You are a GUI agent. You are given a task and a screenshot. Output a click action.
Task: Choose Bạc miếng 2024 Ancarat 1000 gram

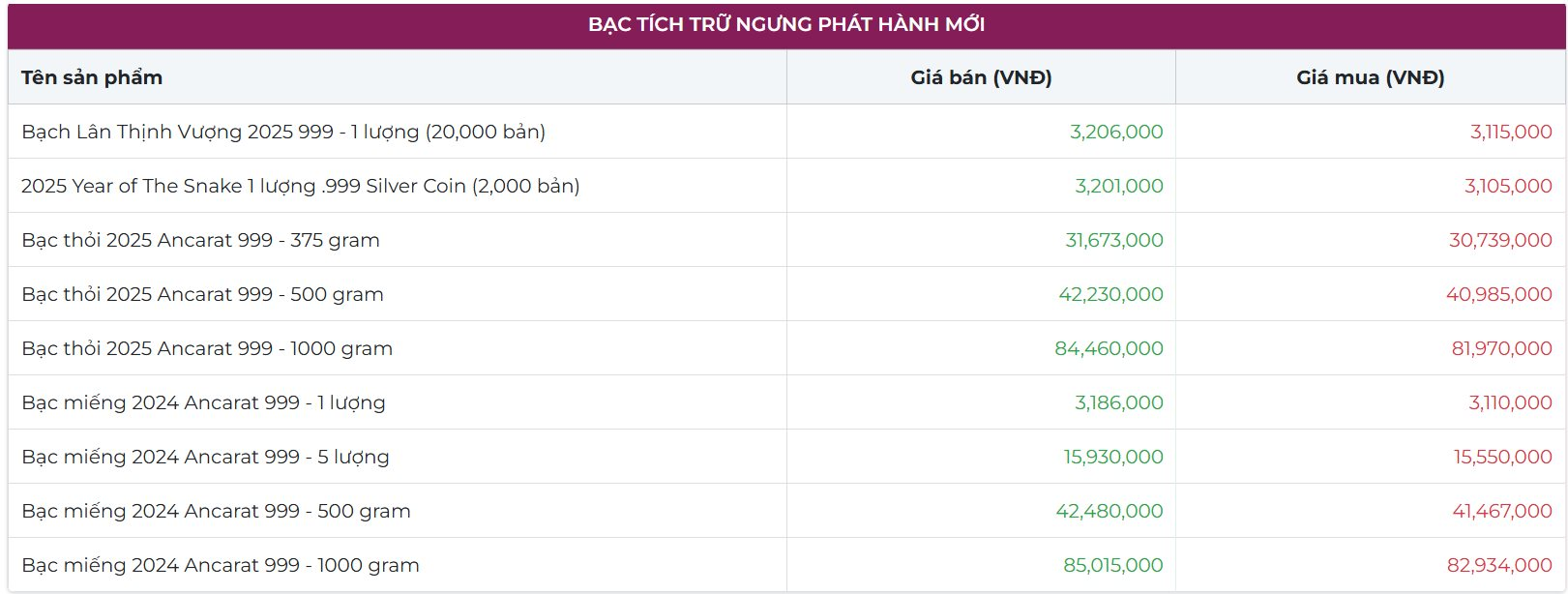coord(221,565)
